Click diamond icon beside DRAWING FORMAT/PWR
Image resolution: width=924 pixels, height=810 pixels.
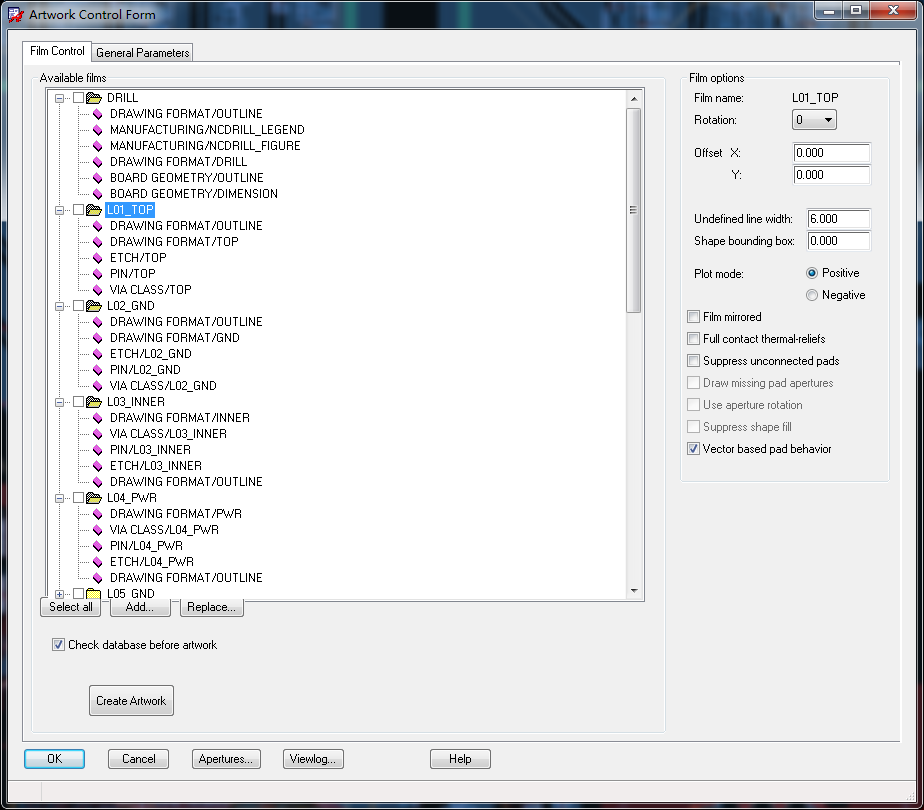click(x=98, y=514)
